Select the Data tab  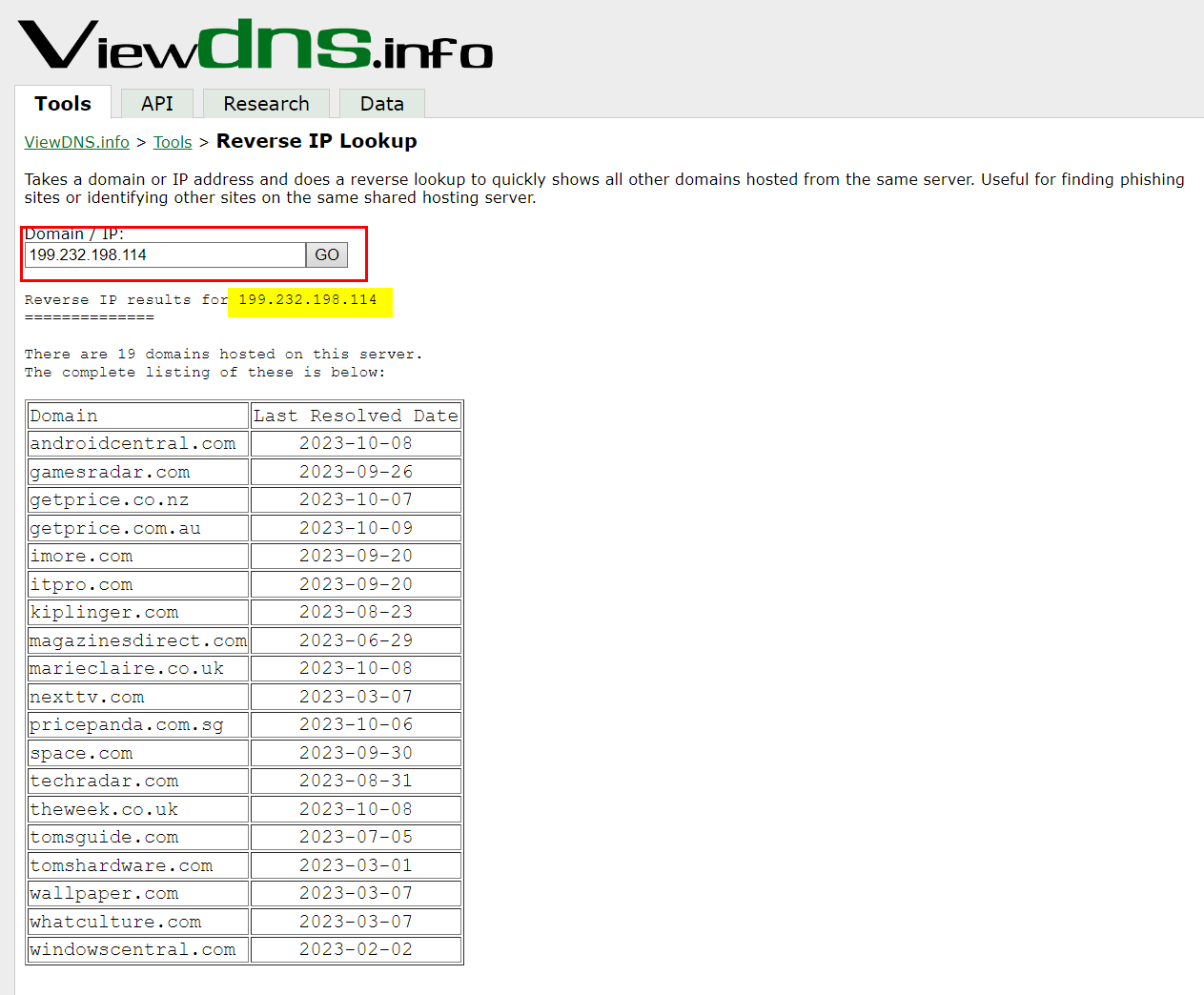(x=382, y=103)
